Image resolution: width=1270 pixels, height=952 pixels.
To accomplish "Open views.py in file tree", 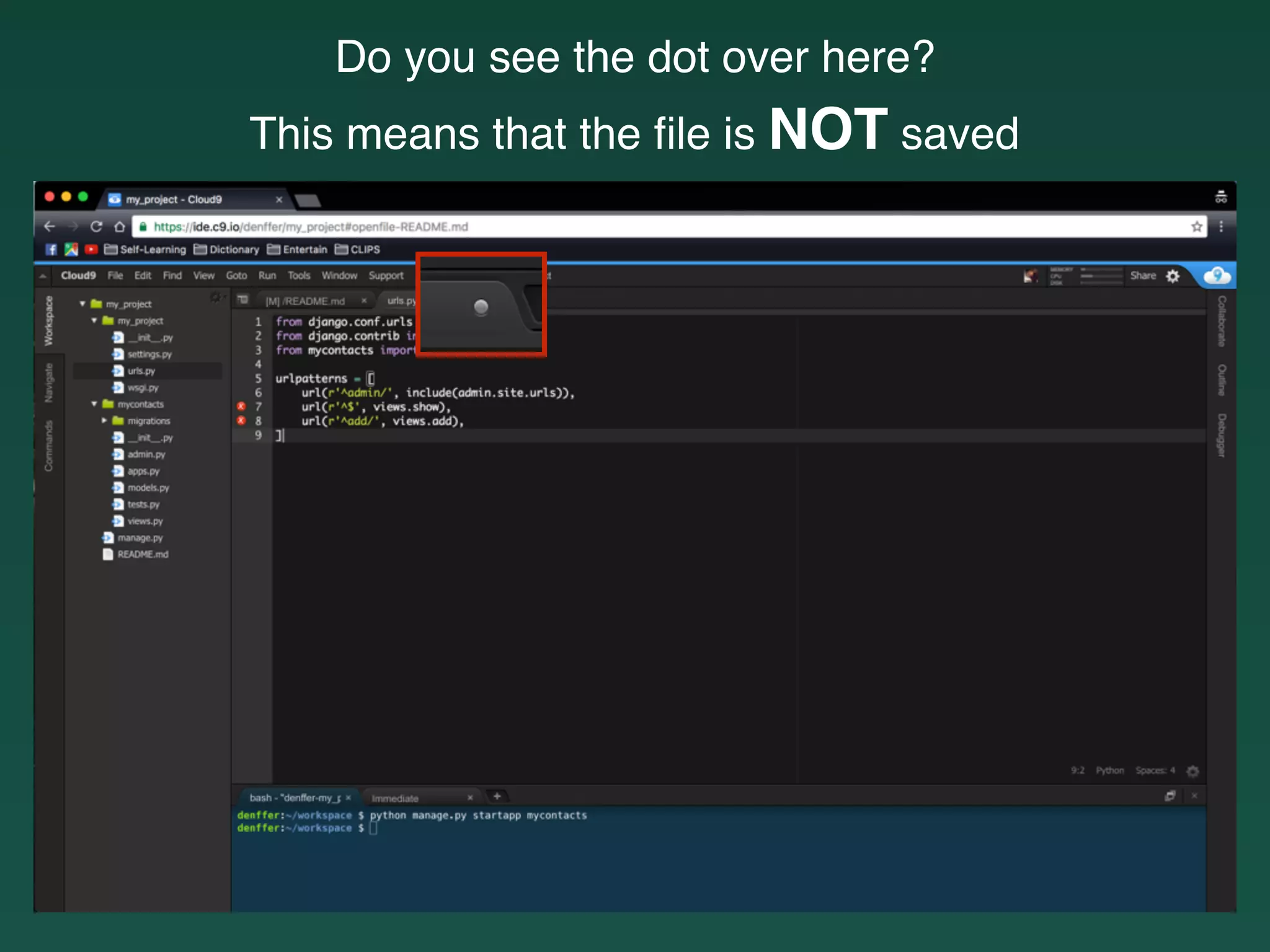I will click(x=144, y=521).
